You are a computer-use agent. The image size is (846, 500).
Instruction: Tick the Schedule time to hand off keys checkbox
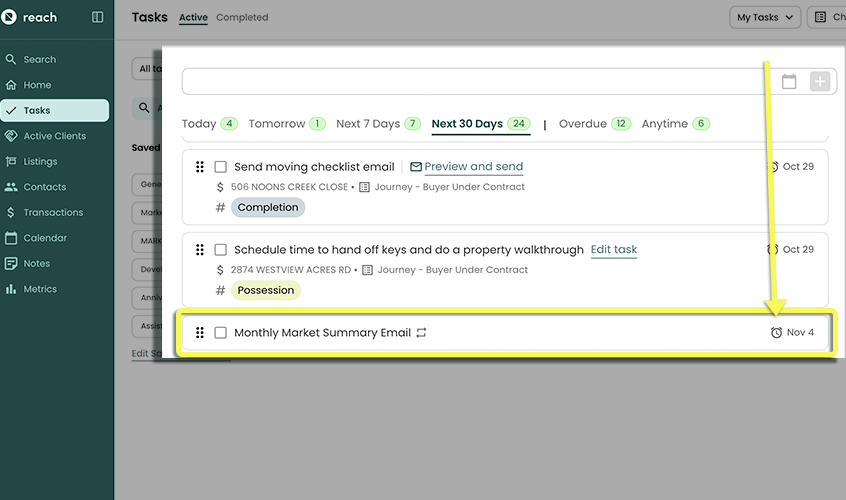tap(221, 250)
